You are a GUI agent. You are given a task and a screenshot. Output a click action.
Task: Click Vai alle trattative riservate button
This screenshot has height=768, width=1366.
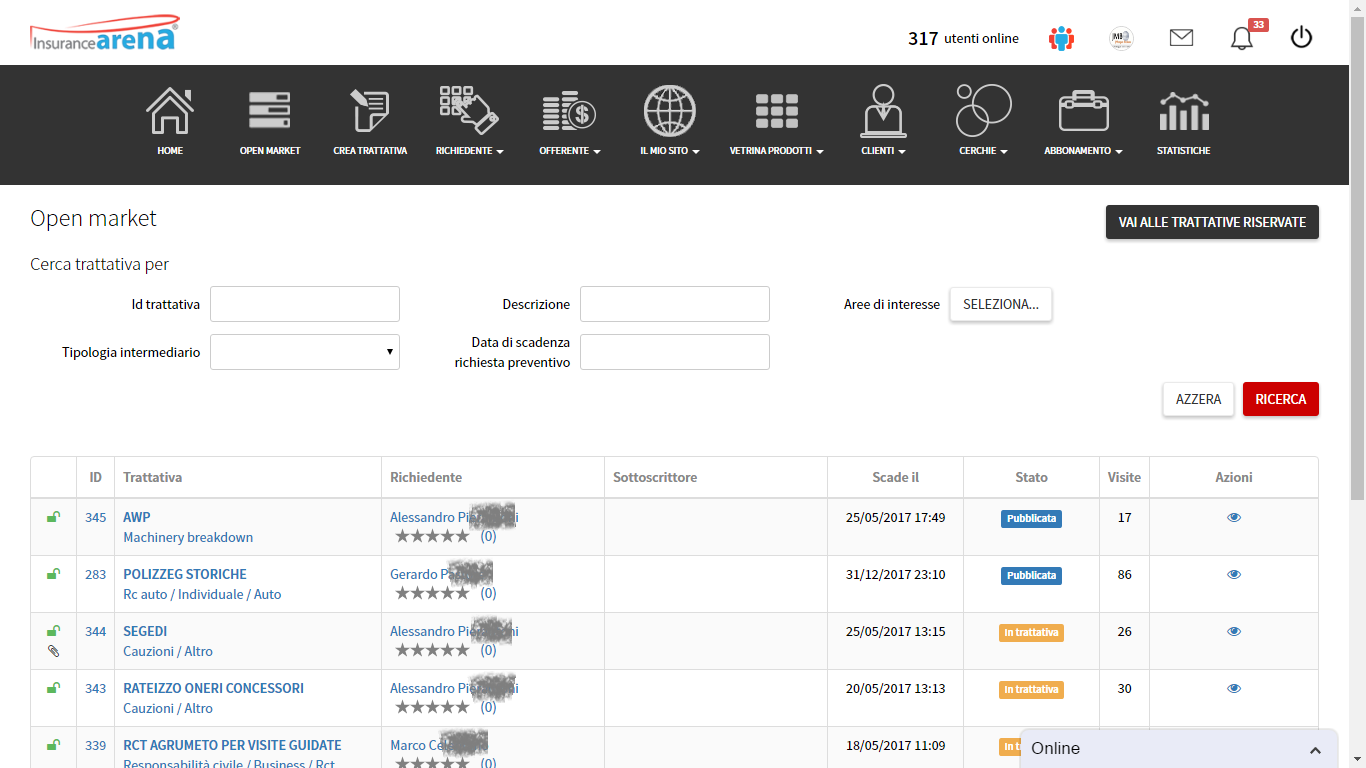[1212, 222]
